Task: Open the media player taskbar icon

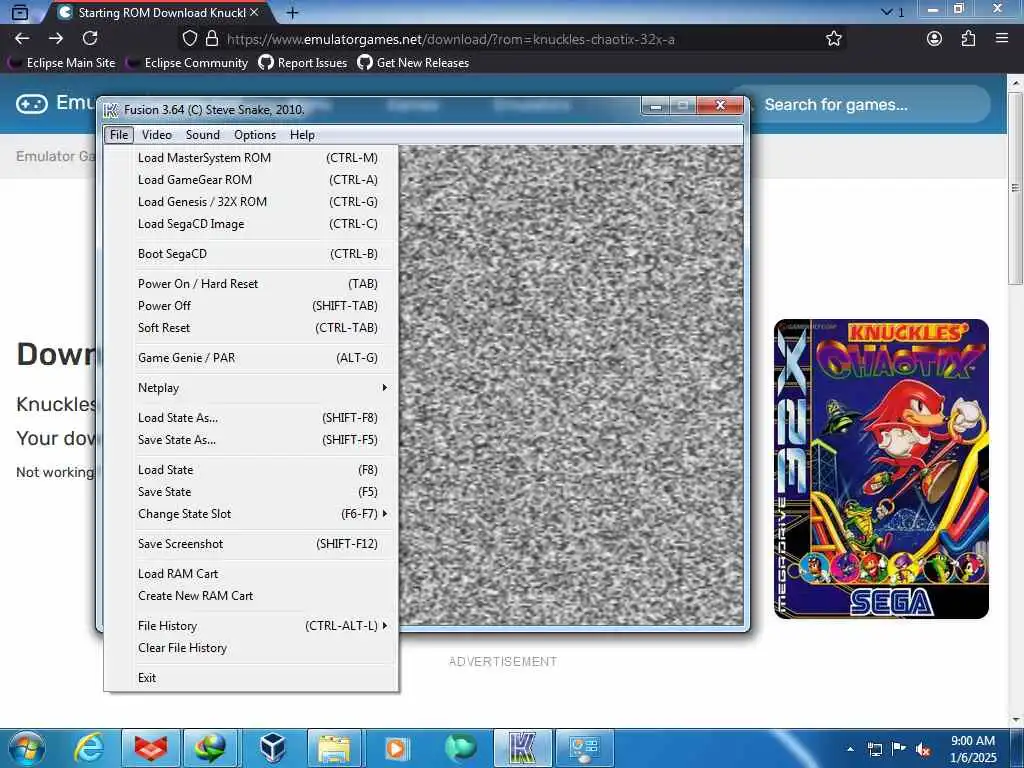Action: (x=396, y=748)
